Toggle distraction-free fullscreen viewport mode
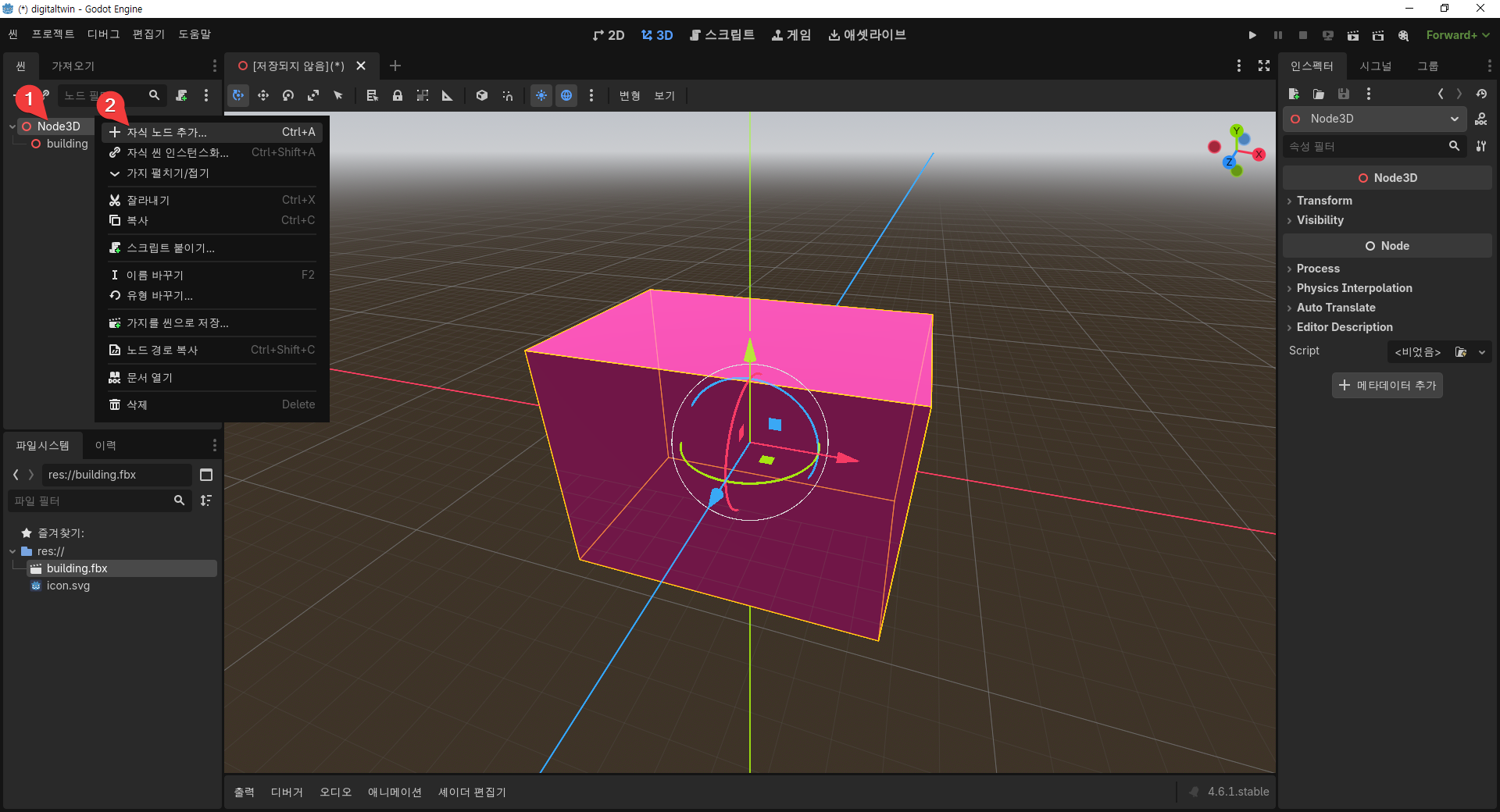Image resolution: width=1500 pixels, height=812 pixels. (1264, 66)
